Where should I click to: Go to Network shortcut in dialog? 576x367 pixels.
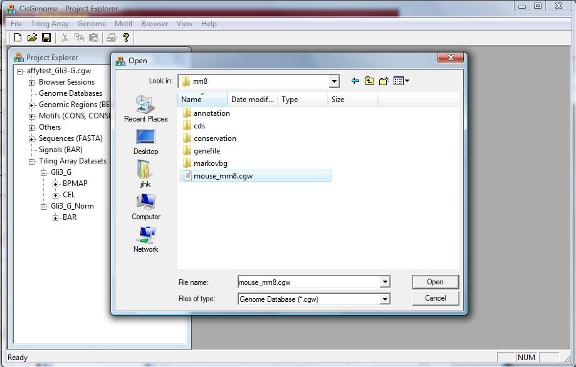click(146, 240)
